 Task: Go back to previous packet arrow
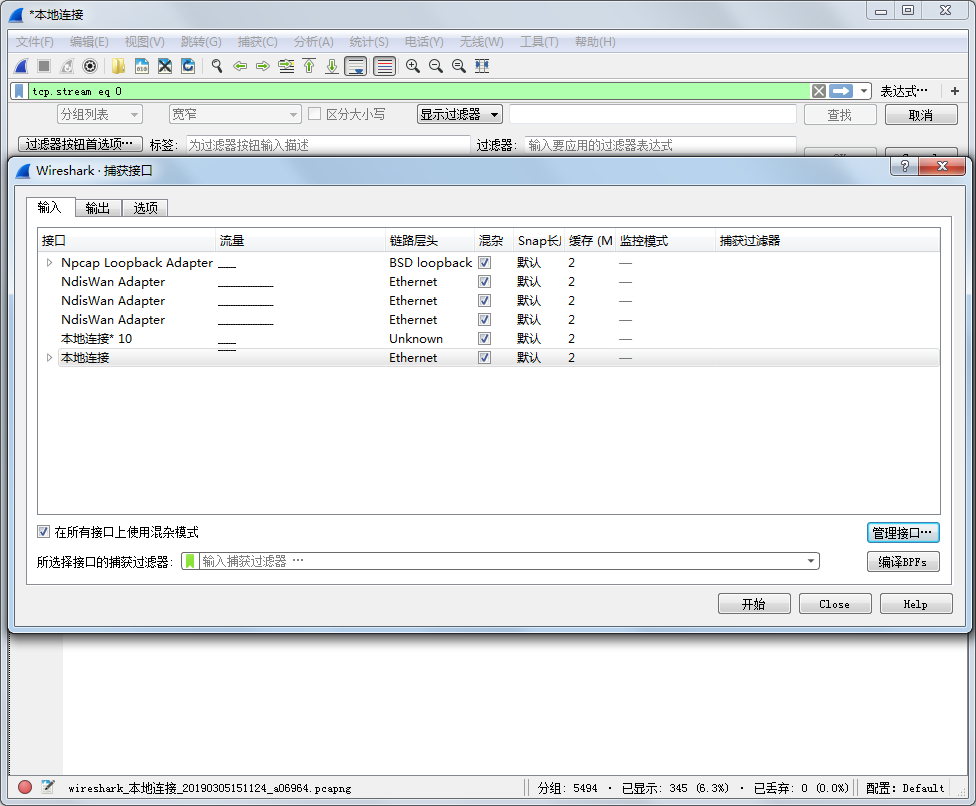[x=240, y=66]
